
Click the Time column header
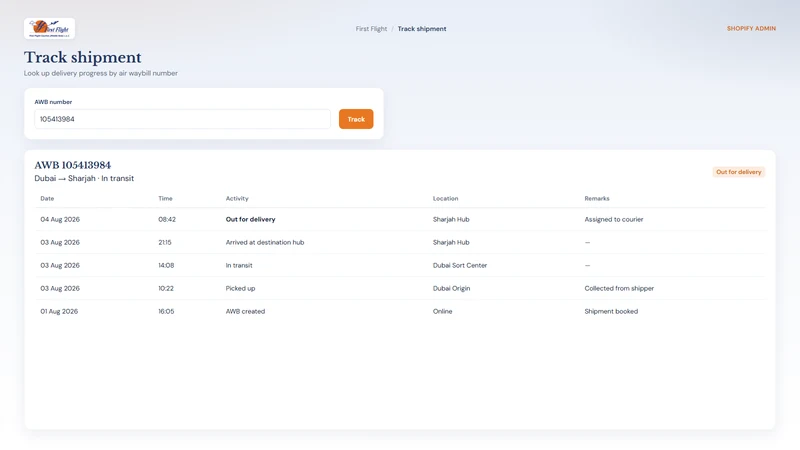(x=165, y=198)
